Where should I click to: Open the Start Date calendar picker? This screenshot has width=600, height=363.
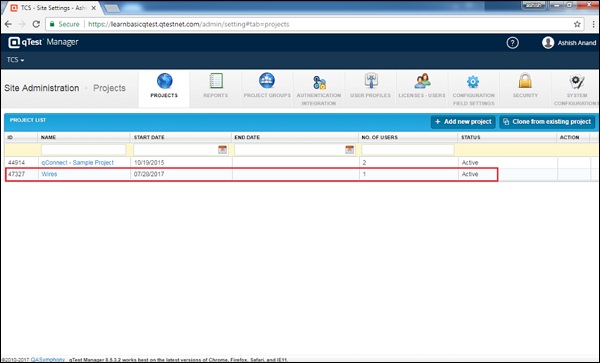[222, 150]
